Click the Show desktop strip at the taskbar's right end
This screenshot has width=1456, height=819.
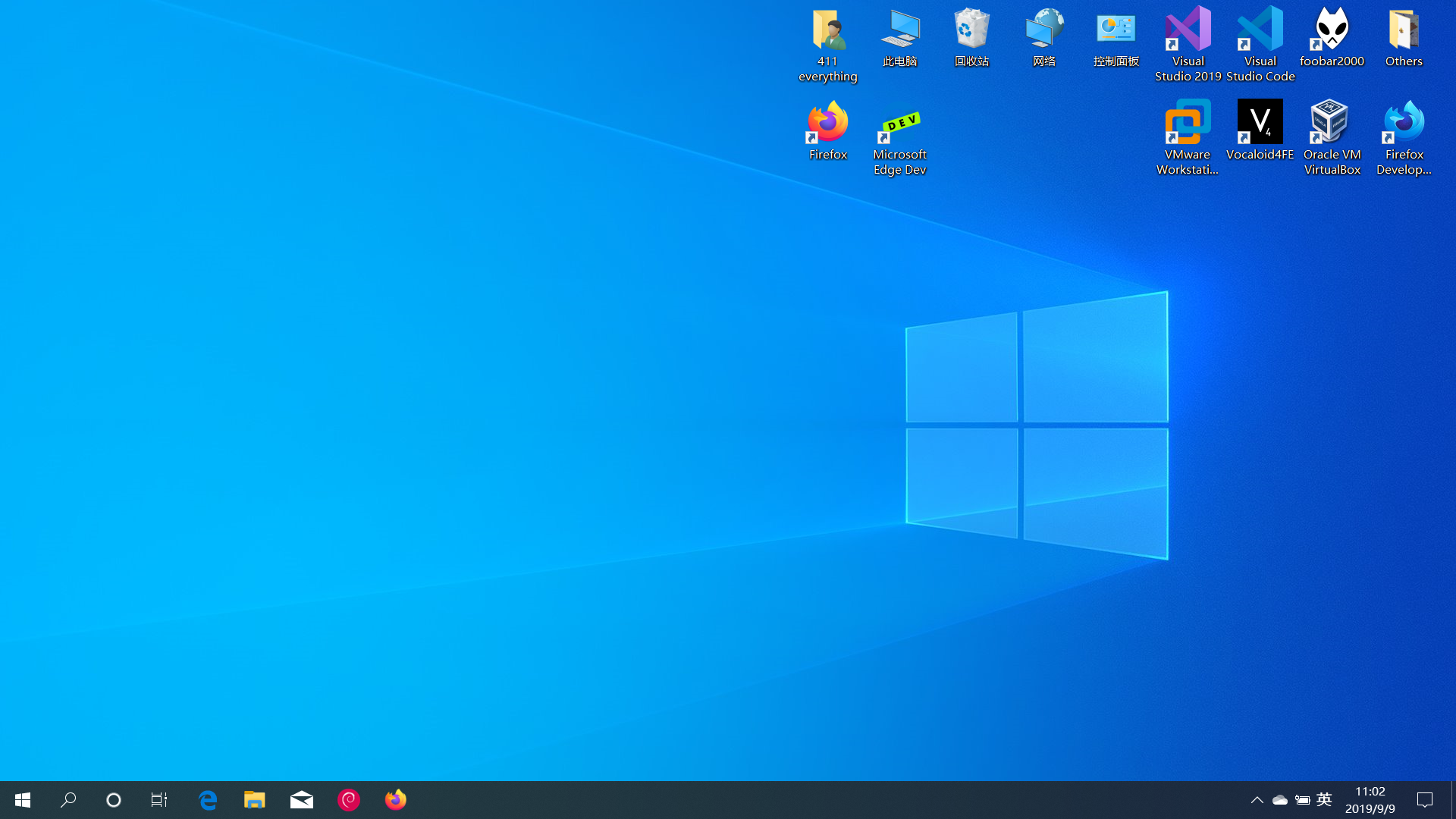[x=1453, y=800]
